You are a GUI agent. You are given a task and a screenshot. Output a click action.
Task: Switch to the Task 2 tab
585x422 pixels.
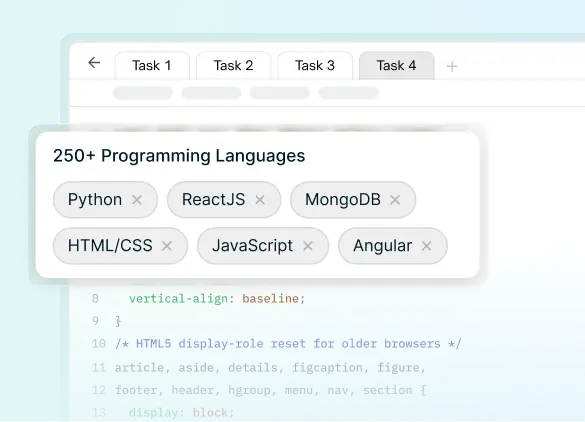point(234,66)
